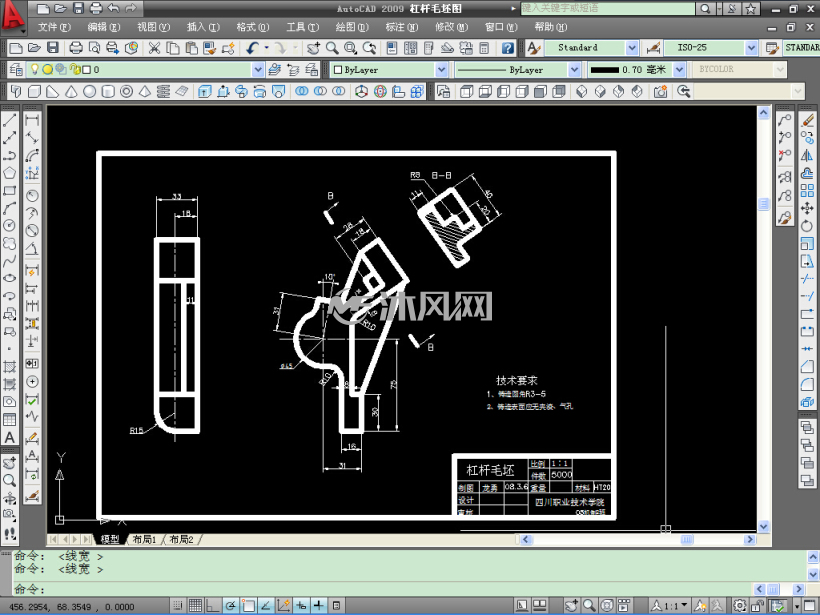Open the layer list dropdown

click(258, 70)
